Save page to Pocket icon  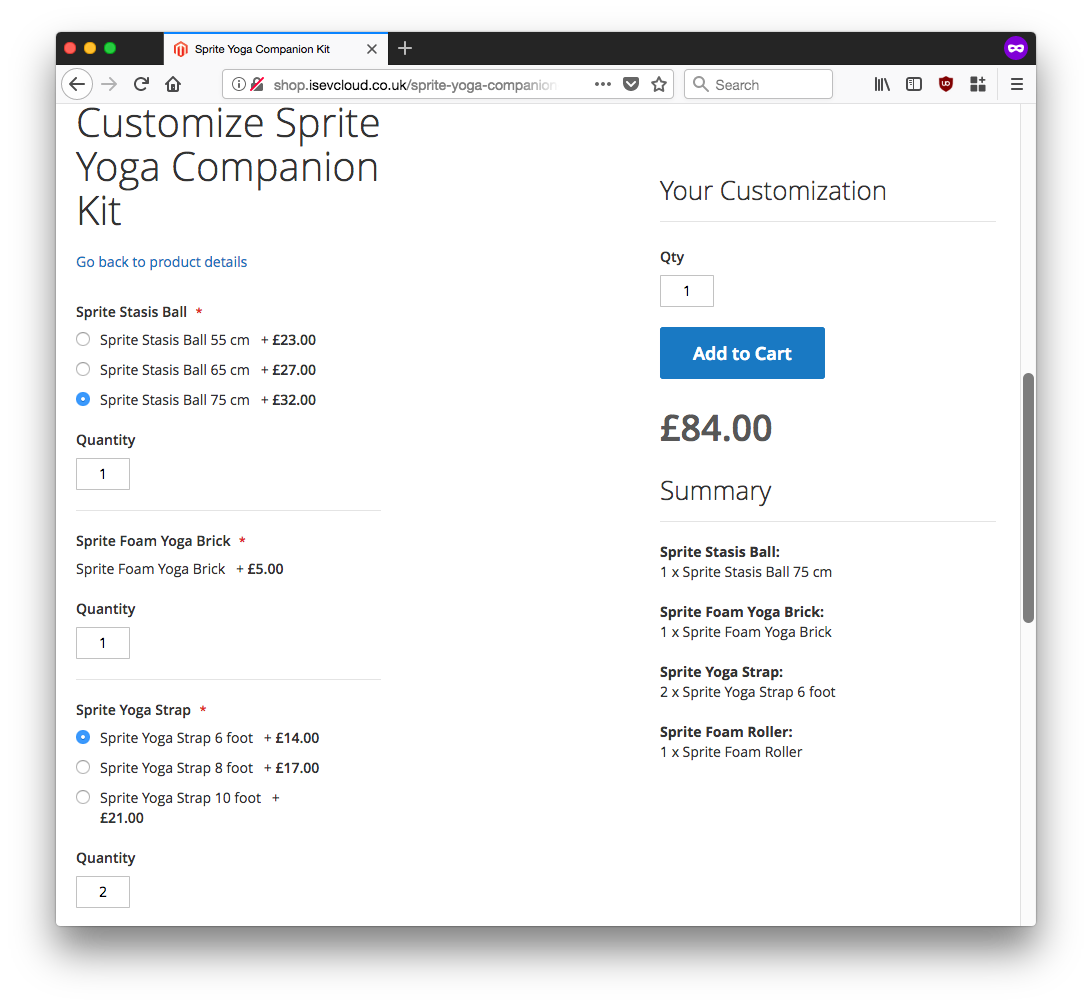pos(631,85)
